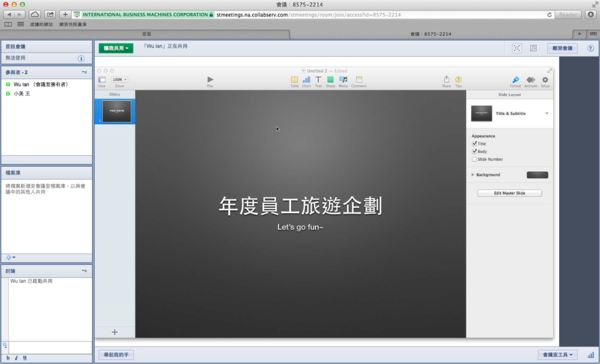Image resolution: width=600 pixels, height=364 pixels.
Task: Open Safari iCloud tabs icon
Action: click(x=34, y=15)
